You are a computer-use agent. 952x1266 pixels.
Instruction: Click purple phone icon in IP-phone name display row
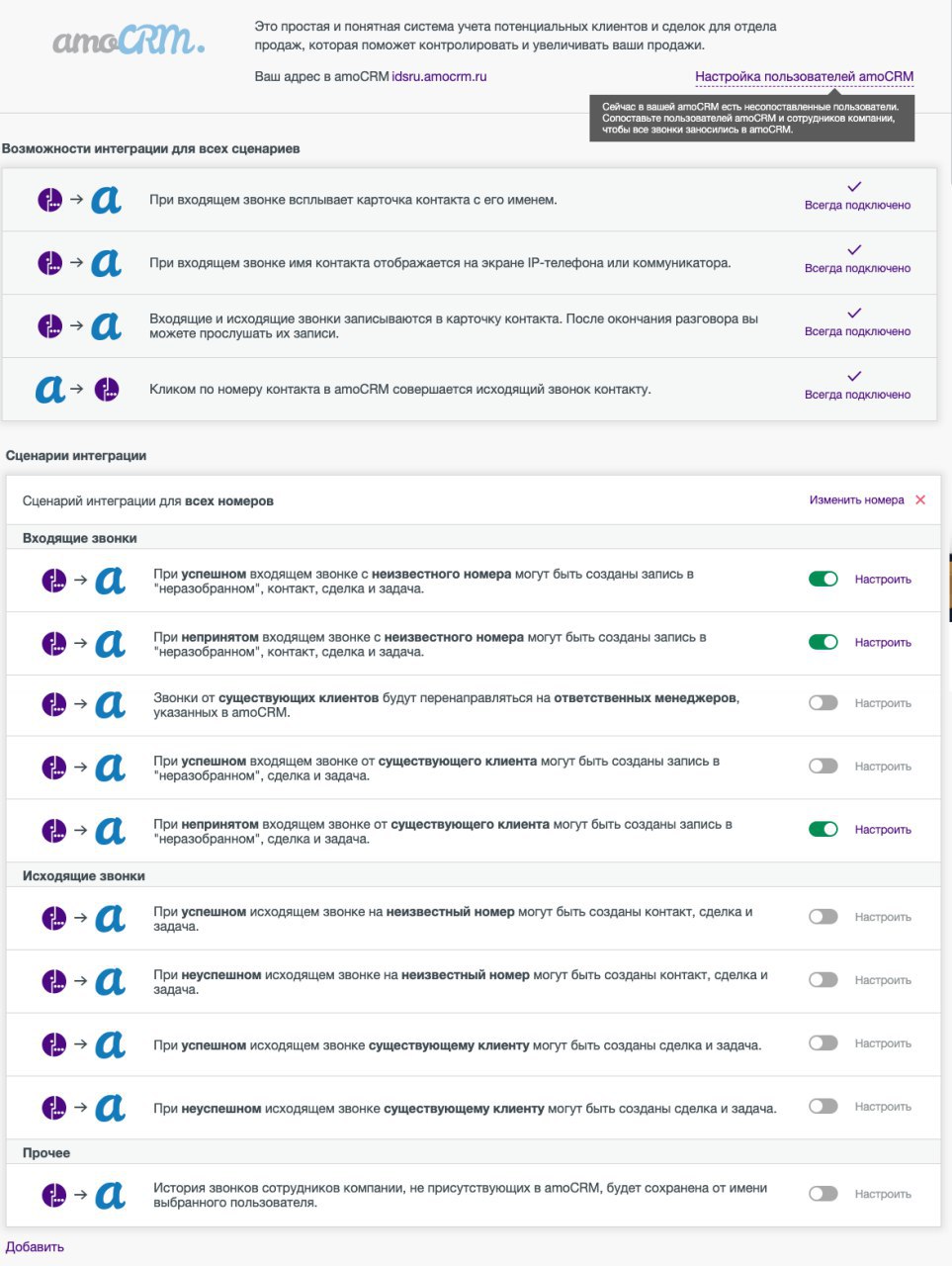pyautogui.click(x=50, y=264)
